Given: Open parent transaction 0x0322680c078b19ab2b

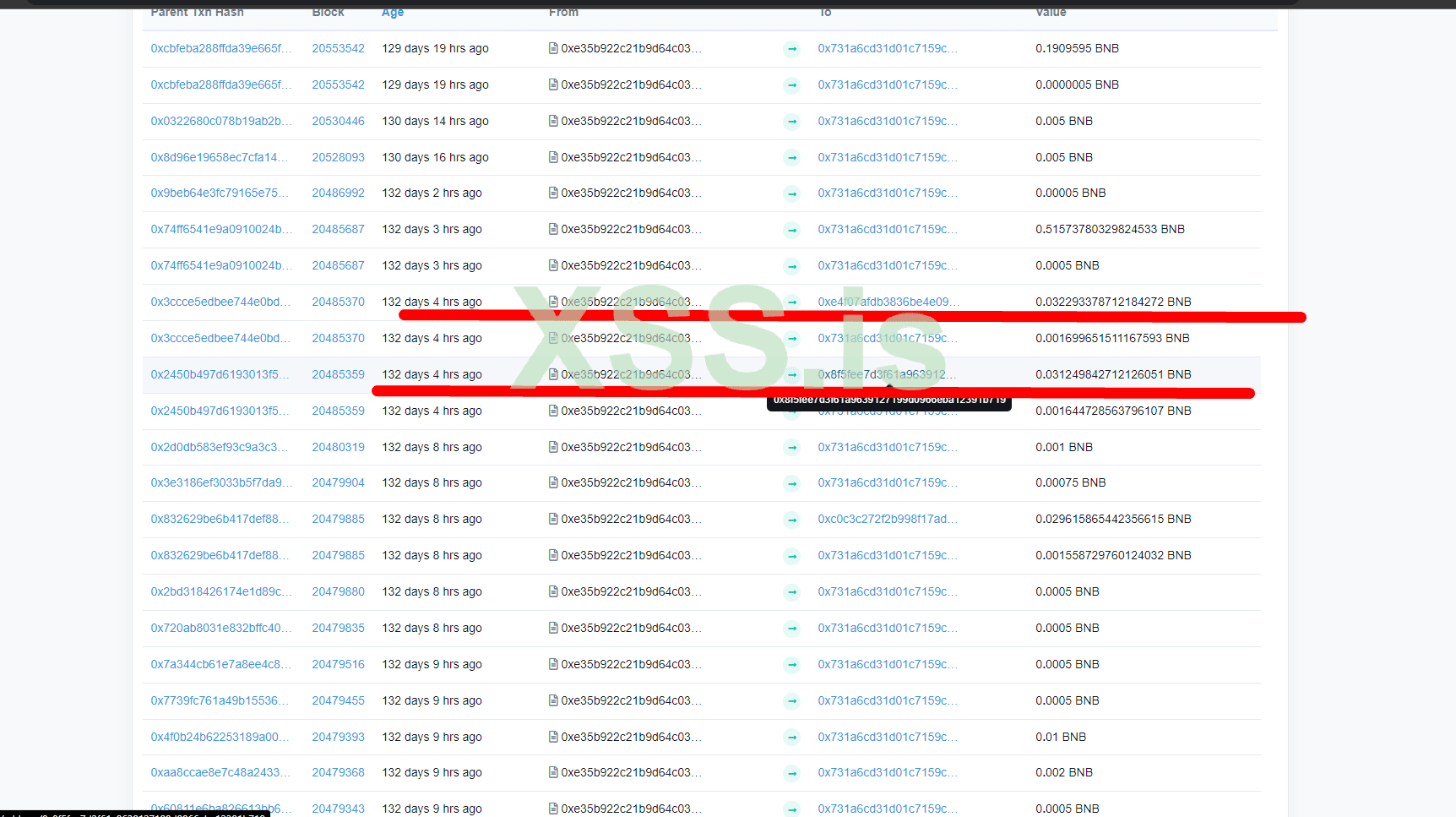Looking at the screenshot, I should pyautogui.click(x=221, y=121).
